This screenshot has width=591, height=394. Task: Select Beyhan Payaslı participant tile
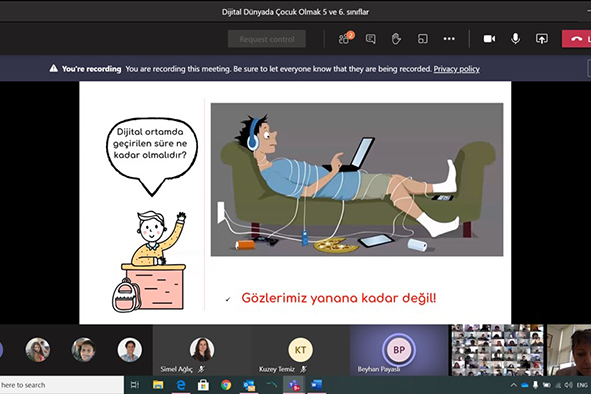(x=399, y=351)
